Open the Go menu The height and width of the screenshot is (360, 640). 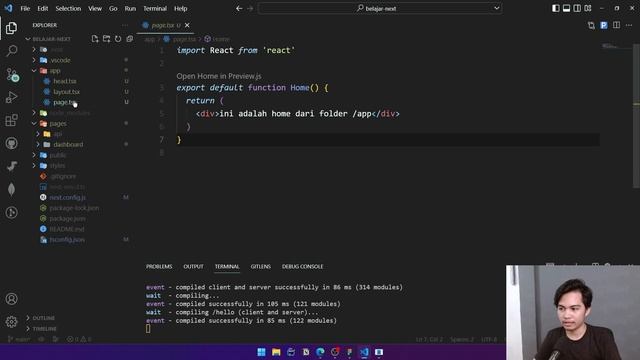[113, 8]
